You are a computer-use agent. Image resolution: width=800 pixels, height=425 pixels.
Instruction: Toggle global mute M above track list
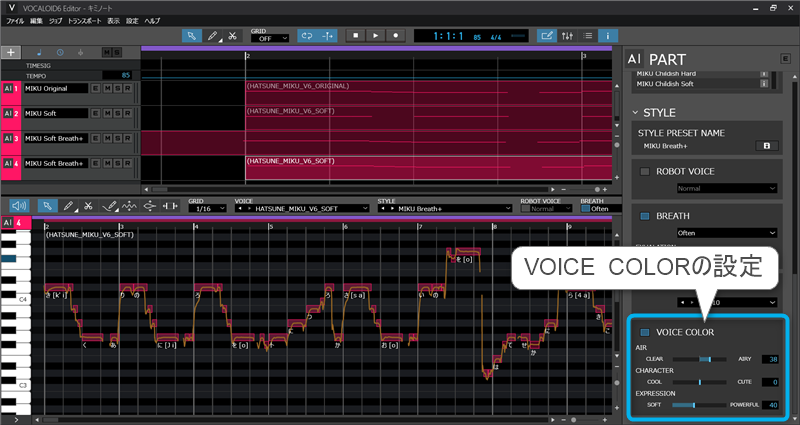coord(107,53)
